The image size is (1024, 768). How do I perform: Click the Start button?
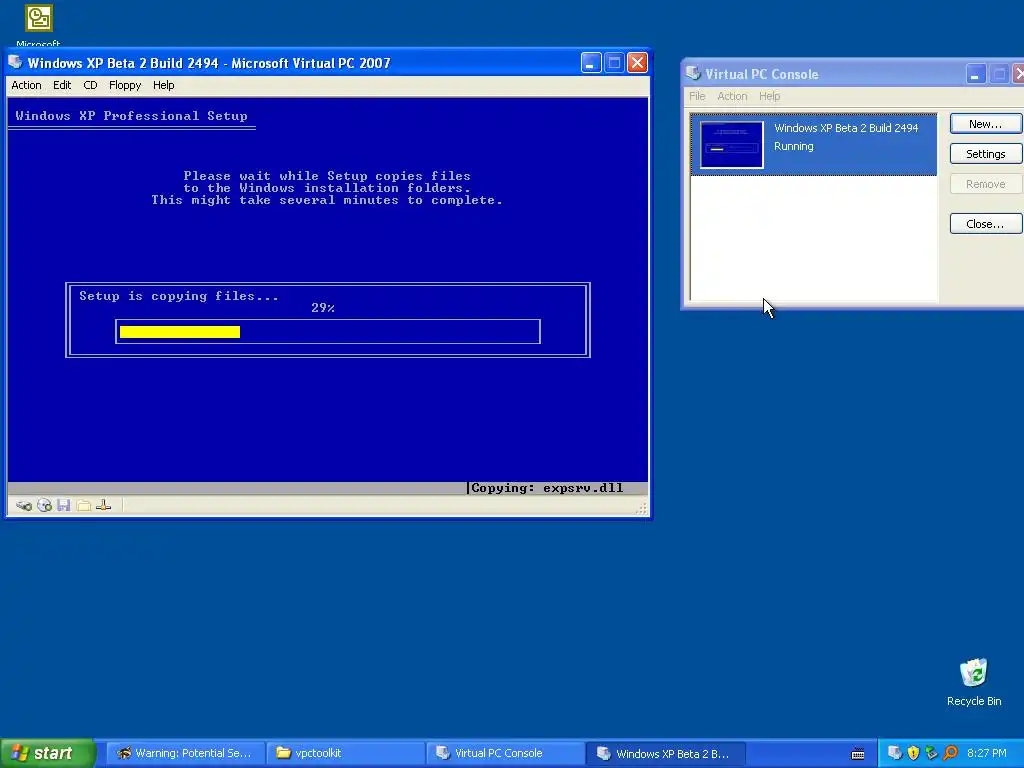(47, 753)
